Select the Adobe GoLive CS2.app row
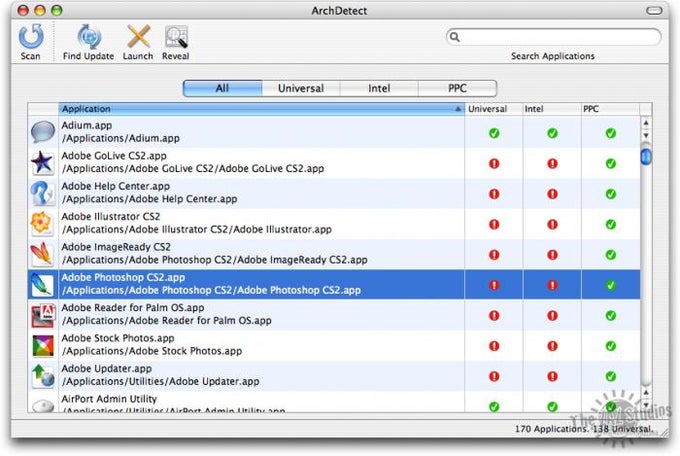Screen dimensions: 680x456 pos(334,162)
